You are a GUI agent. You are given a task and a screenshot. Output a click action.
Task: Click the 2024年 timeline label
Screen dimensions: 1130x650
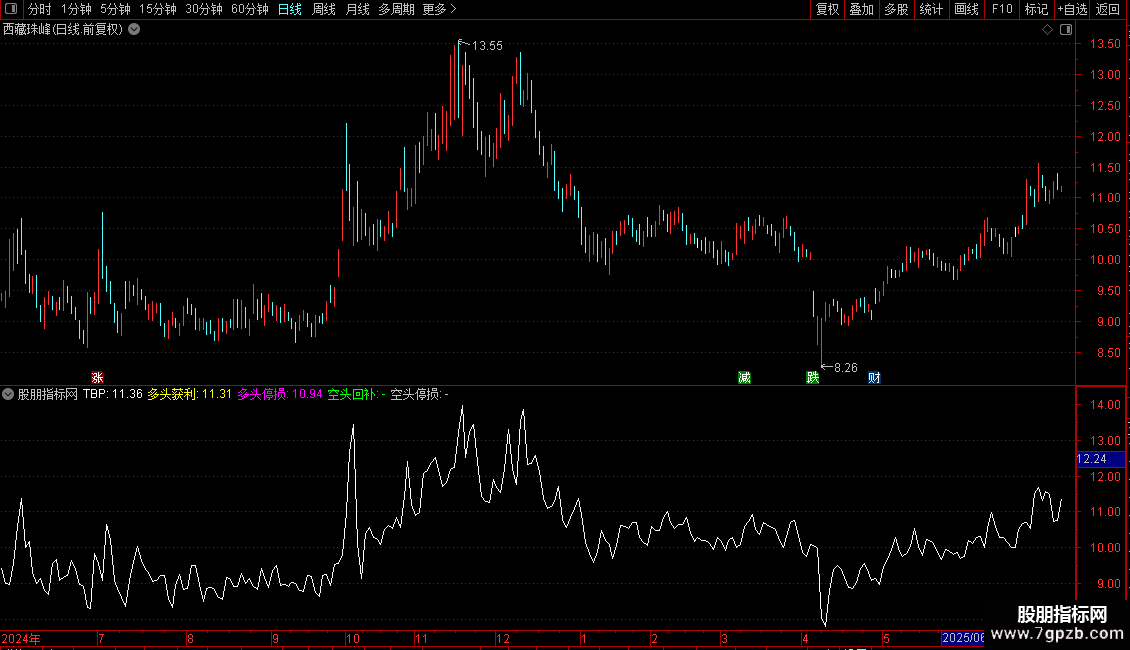point(21,638)
